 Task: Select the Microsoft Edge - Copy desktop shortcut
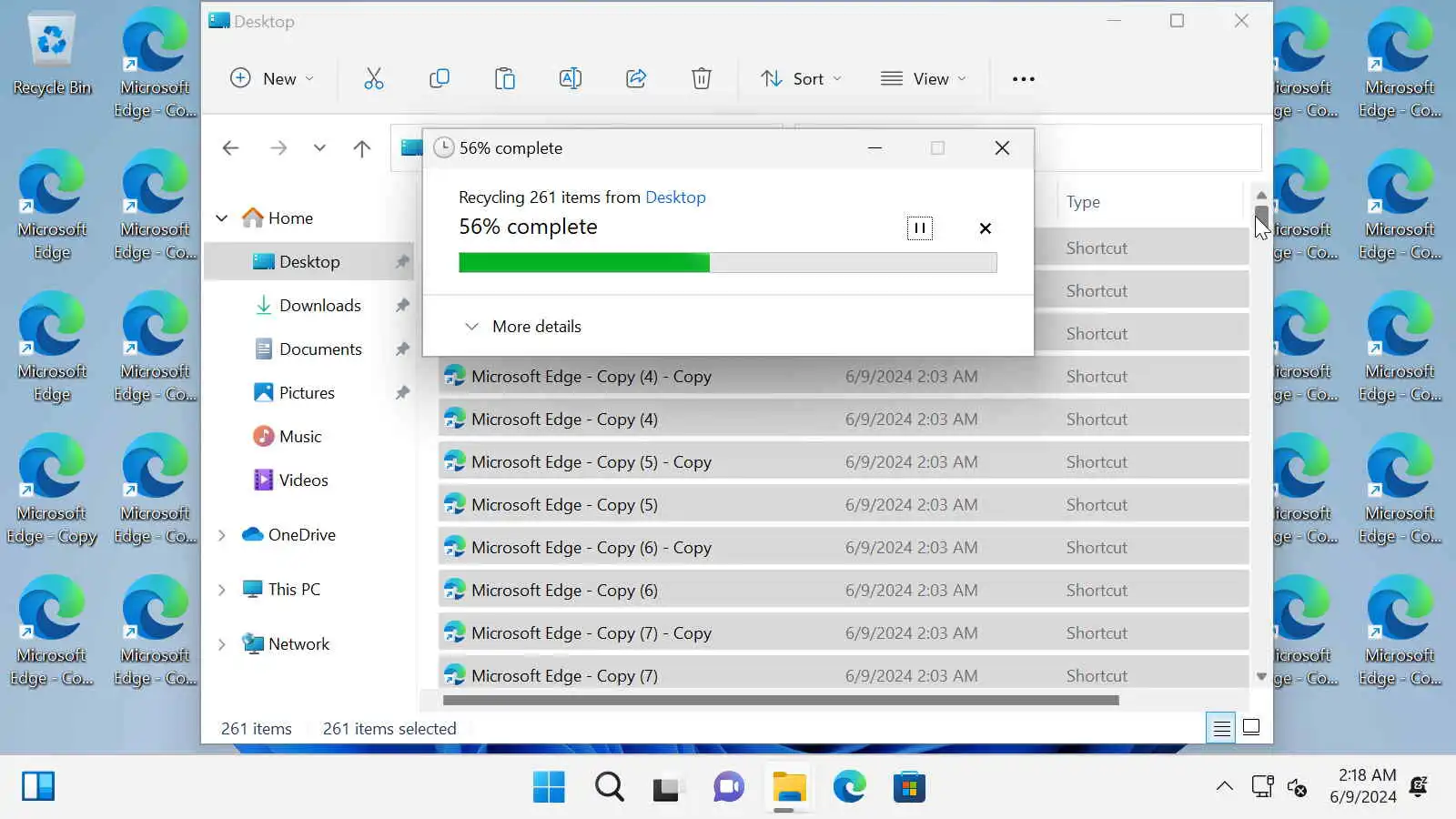click(52, 490)
